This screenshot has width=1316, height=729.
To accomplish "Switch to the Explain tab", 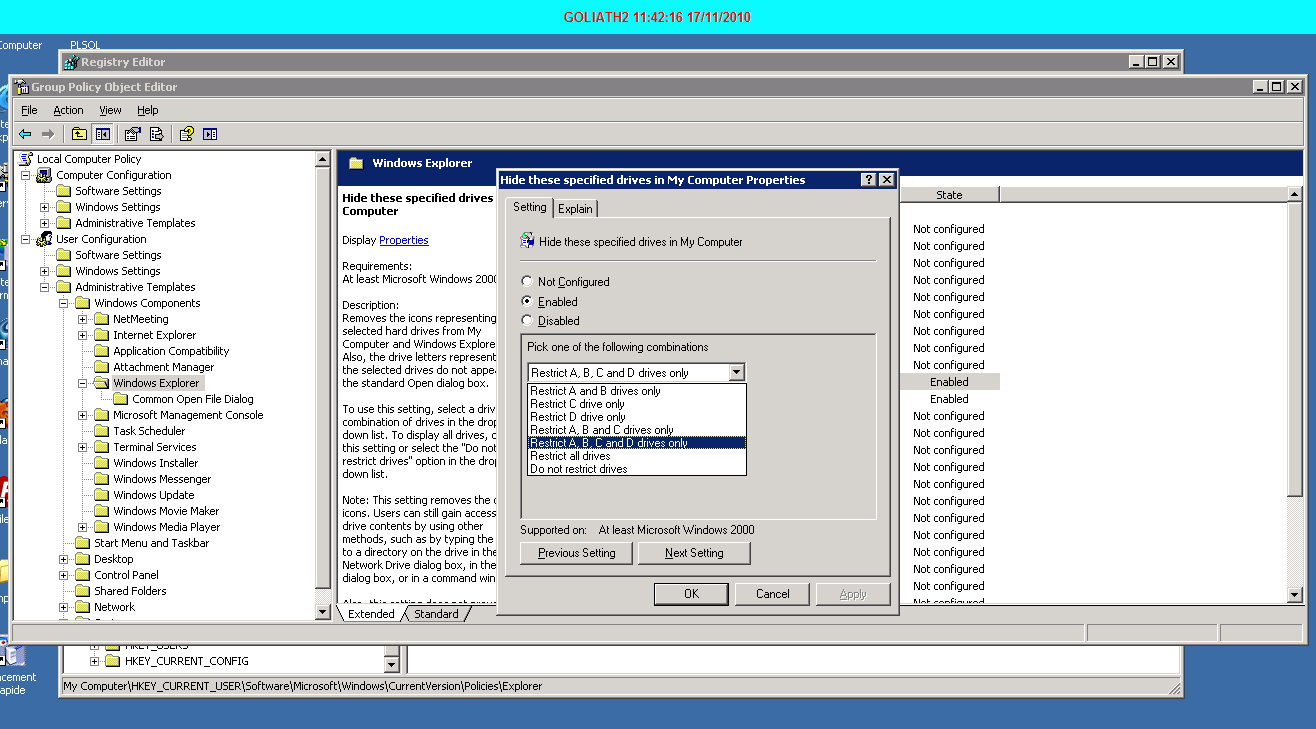I will 575,208.
